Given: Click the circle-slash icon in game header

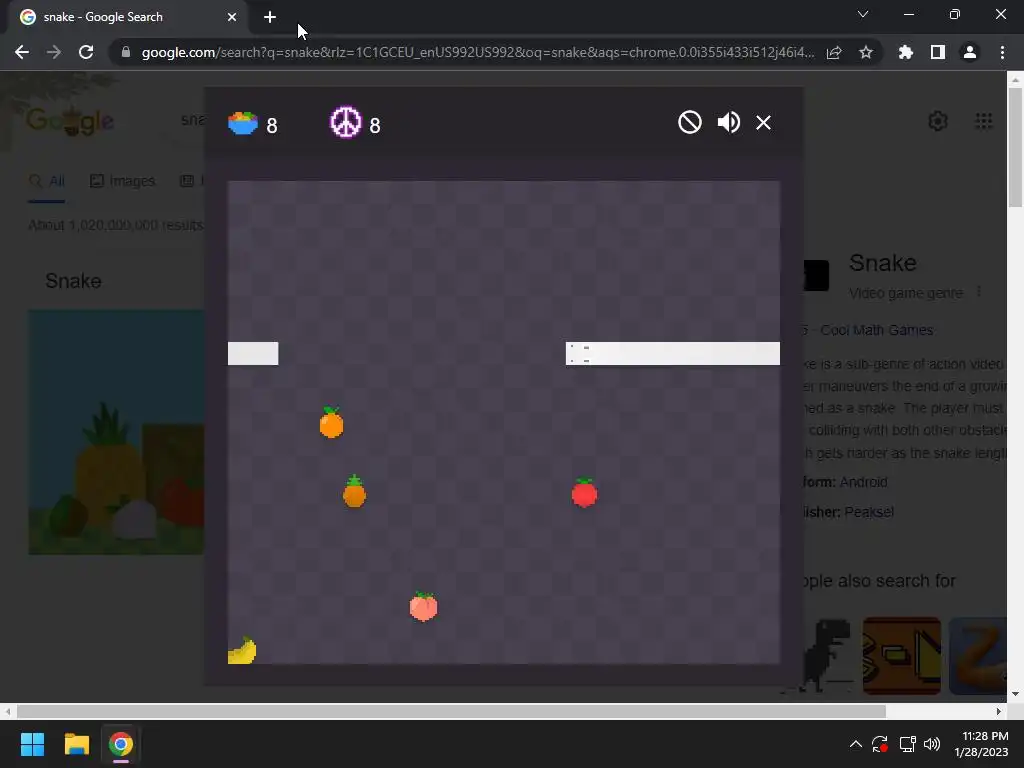Looking at the screenshot, I should pos(690,122).
